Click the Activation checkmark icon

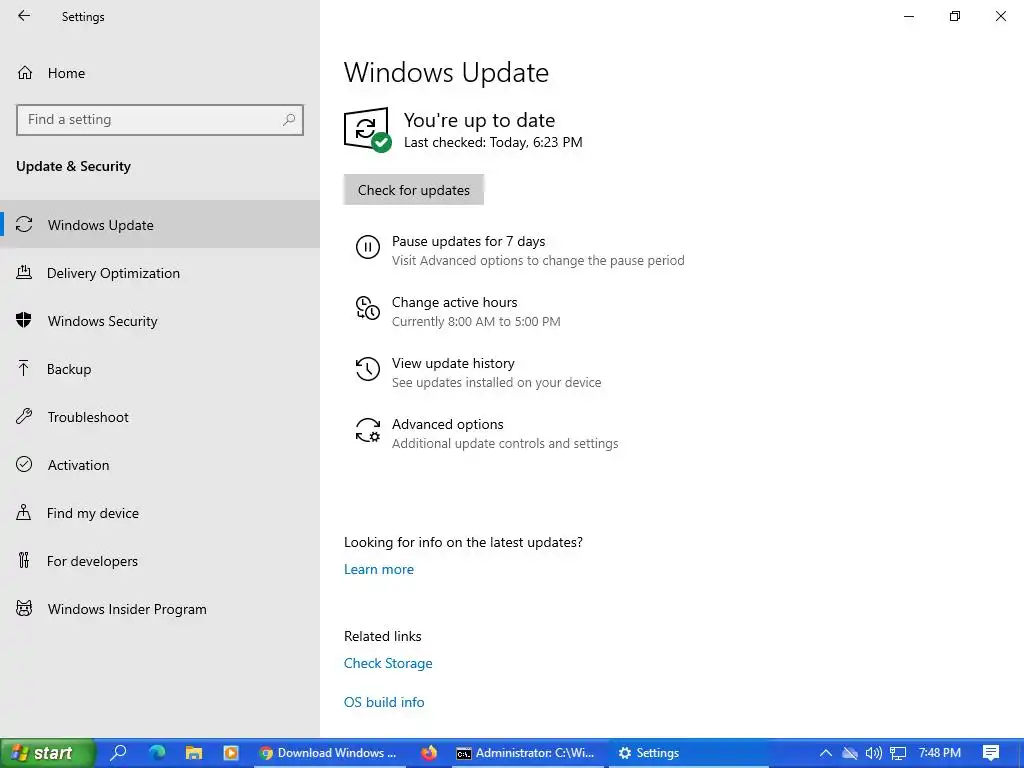(x=24, y=464)
